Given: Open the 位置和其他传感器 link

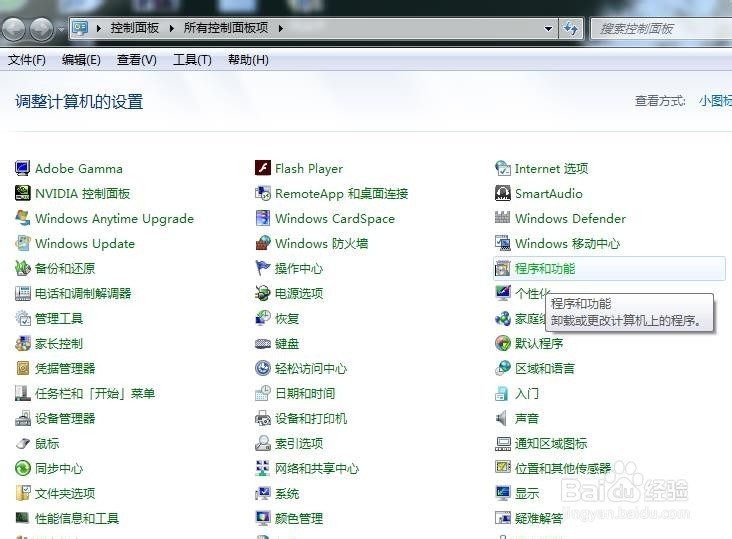Looking at the screenshot, I should 563,468.
